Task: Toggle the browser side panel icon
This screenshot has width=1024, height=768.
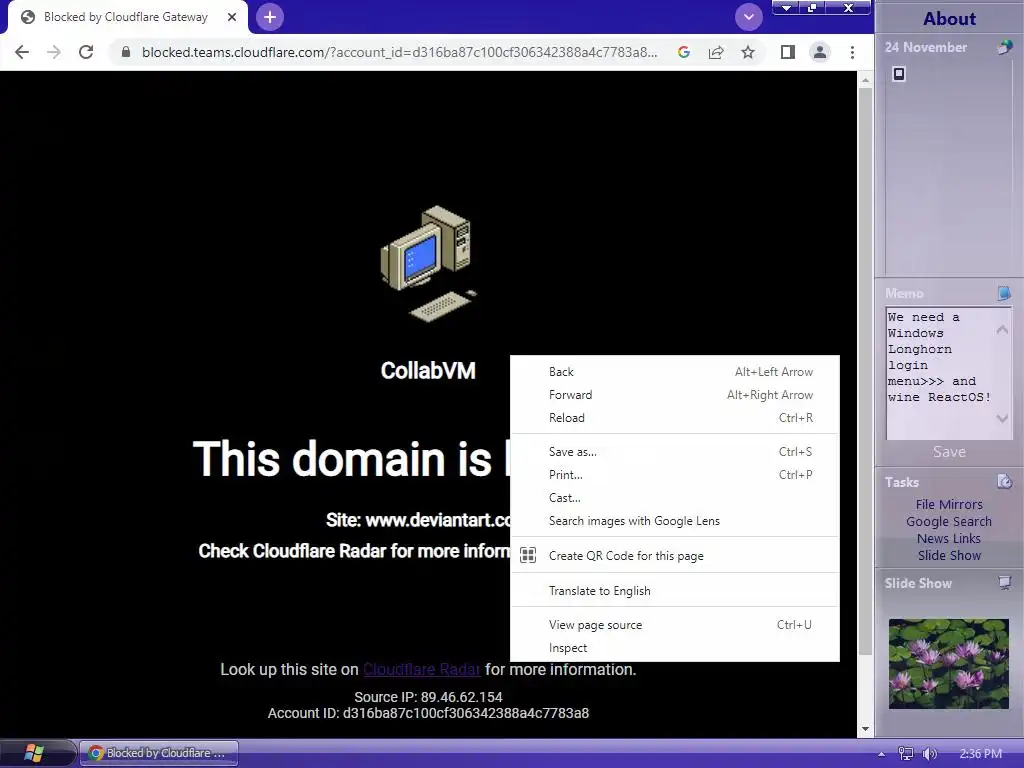Action: tap(788, 52)
